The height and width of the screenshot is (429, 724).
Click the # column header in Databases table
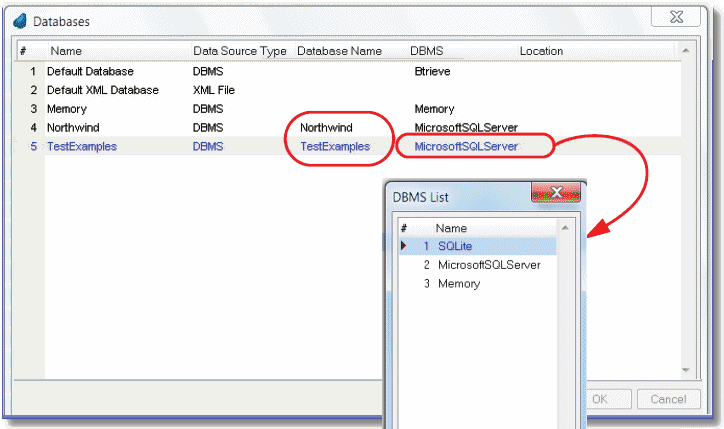23,51
